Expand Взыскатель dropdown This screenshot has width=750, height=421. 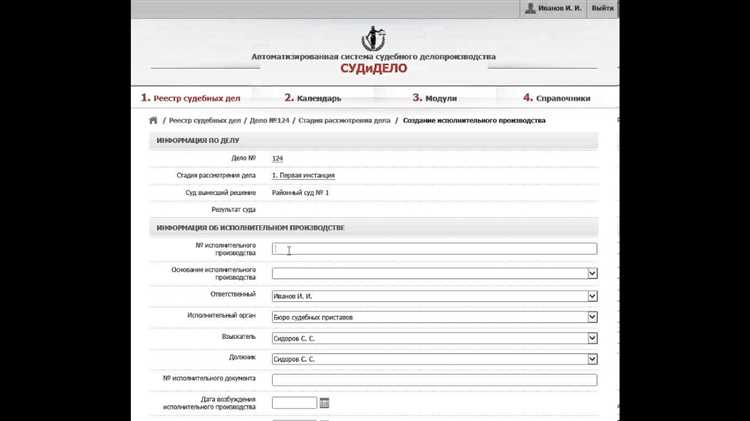pyautogui.click(x=592, y=338)
